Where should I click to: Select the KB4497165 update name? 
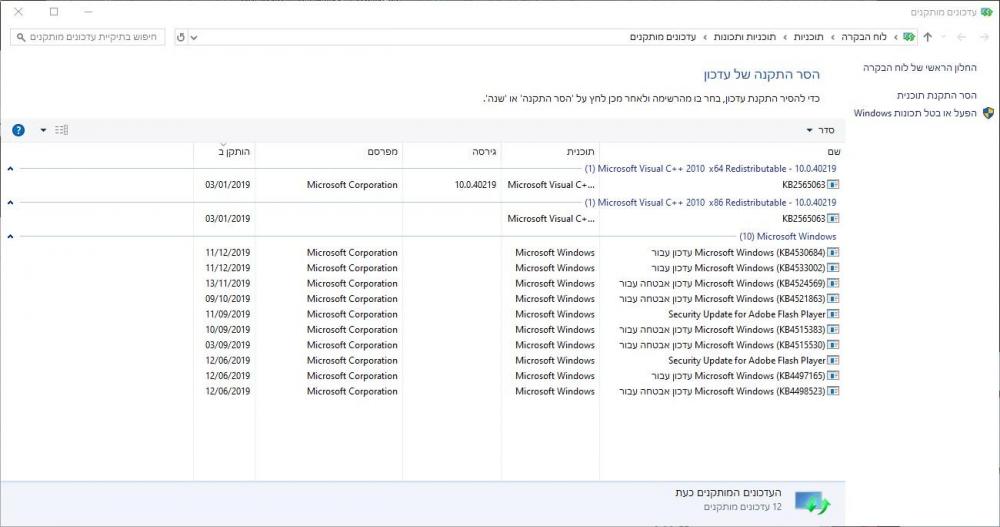click(x=738, y=376)
